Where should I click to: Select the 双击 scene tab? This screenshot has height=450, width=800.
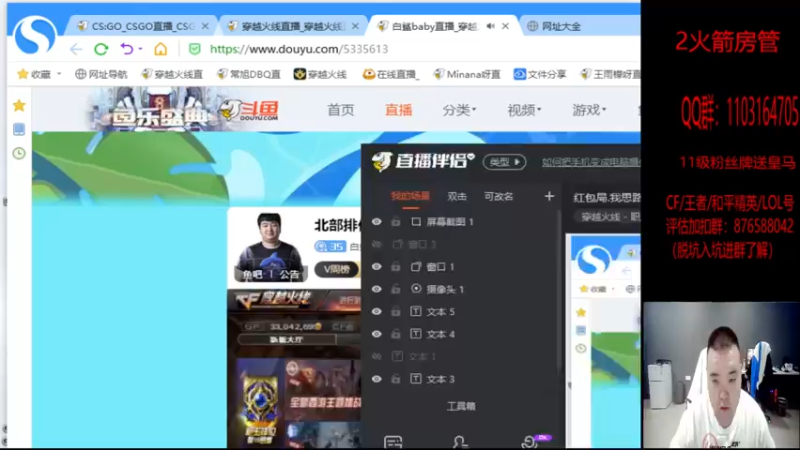point(457,196)
